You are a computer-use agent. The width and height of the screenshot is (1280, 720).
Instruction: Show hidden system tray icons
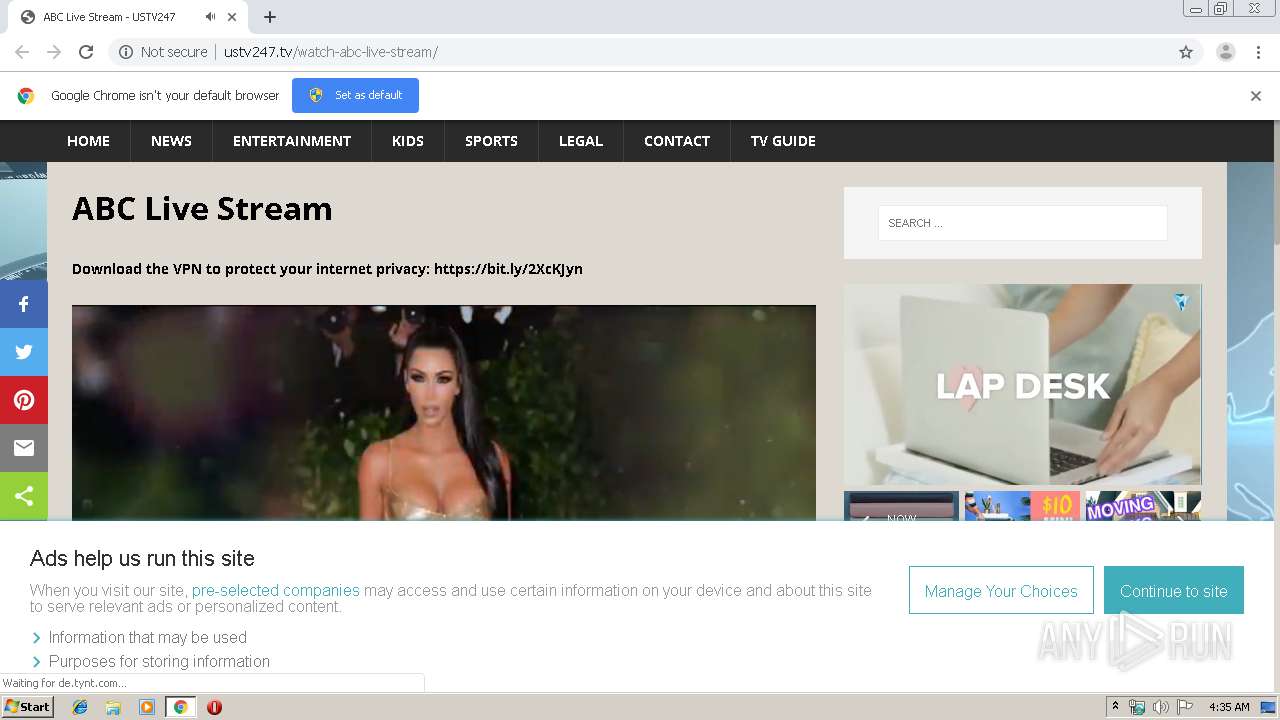click(1115, 707)
